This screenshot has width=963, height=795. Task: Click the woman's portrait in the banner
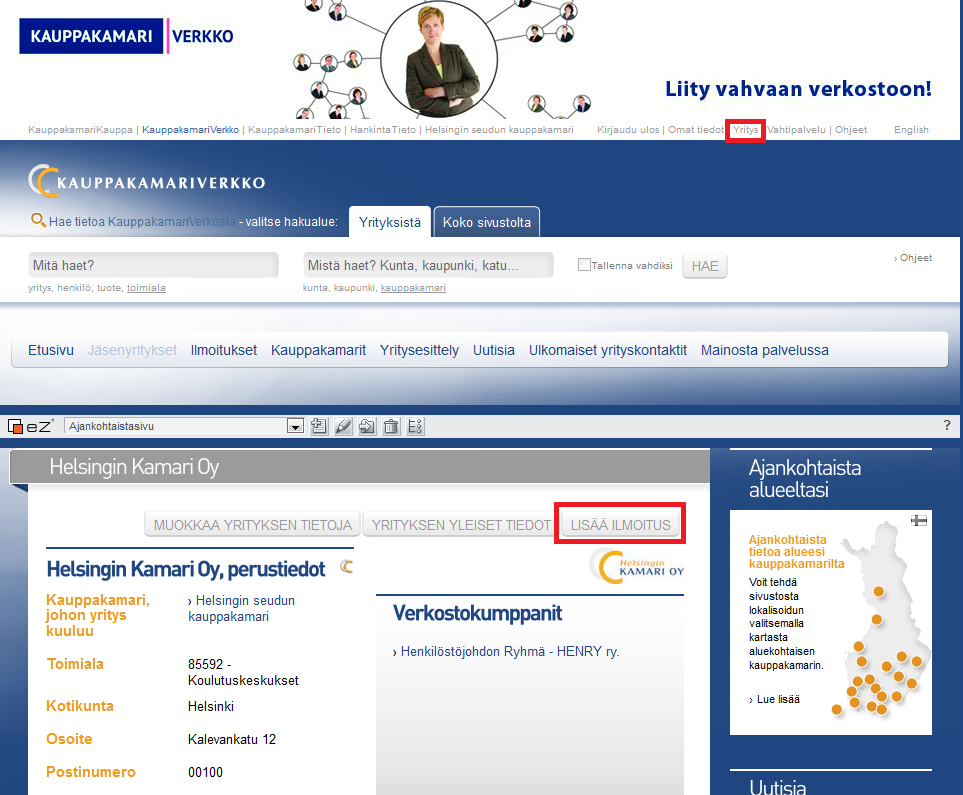click(439, 59)
